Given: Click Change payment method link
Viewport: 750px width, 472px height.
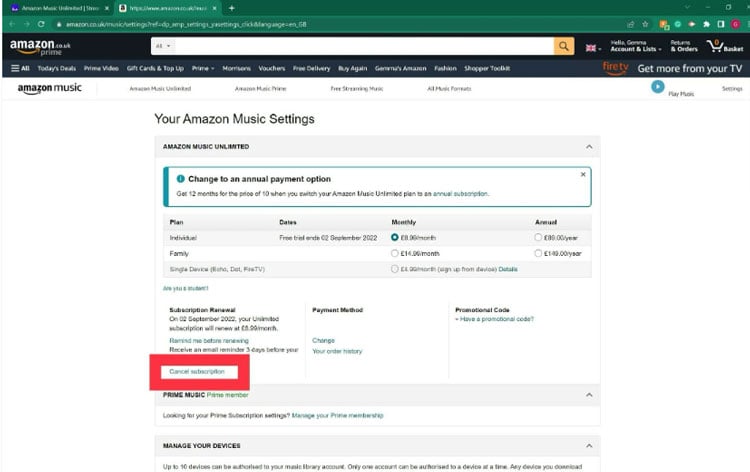Looking at the screenshot, I should click(323, 340).
